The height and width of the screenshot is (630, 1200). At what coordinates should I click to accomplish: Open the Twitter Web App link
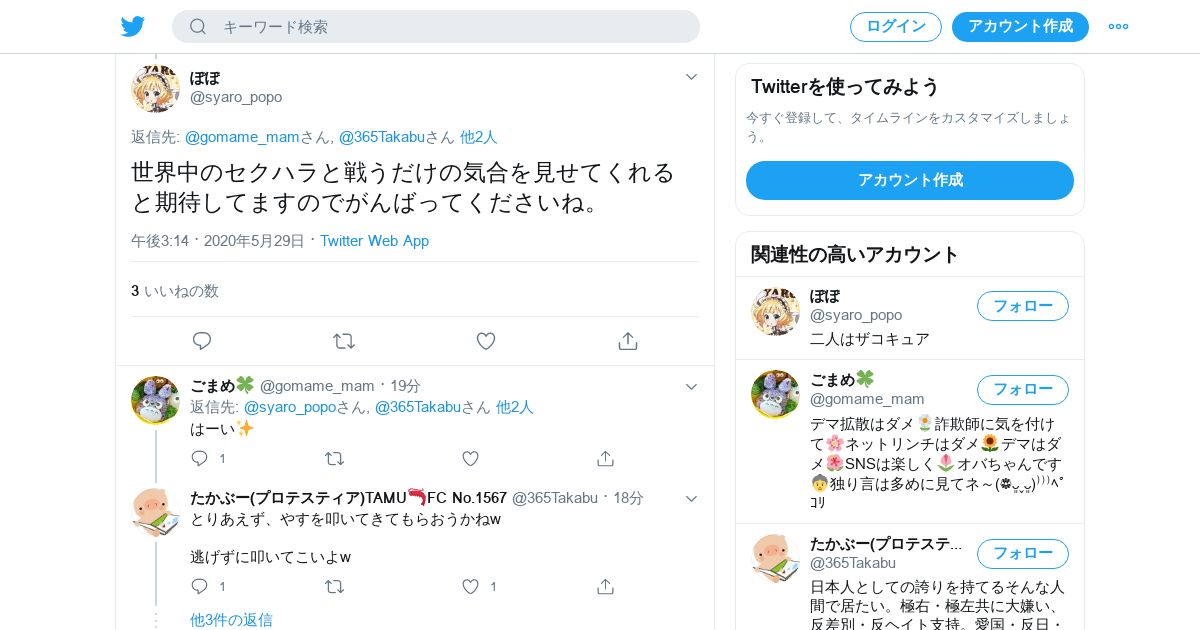tap(374, 241)
